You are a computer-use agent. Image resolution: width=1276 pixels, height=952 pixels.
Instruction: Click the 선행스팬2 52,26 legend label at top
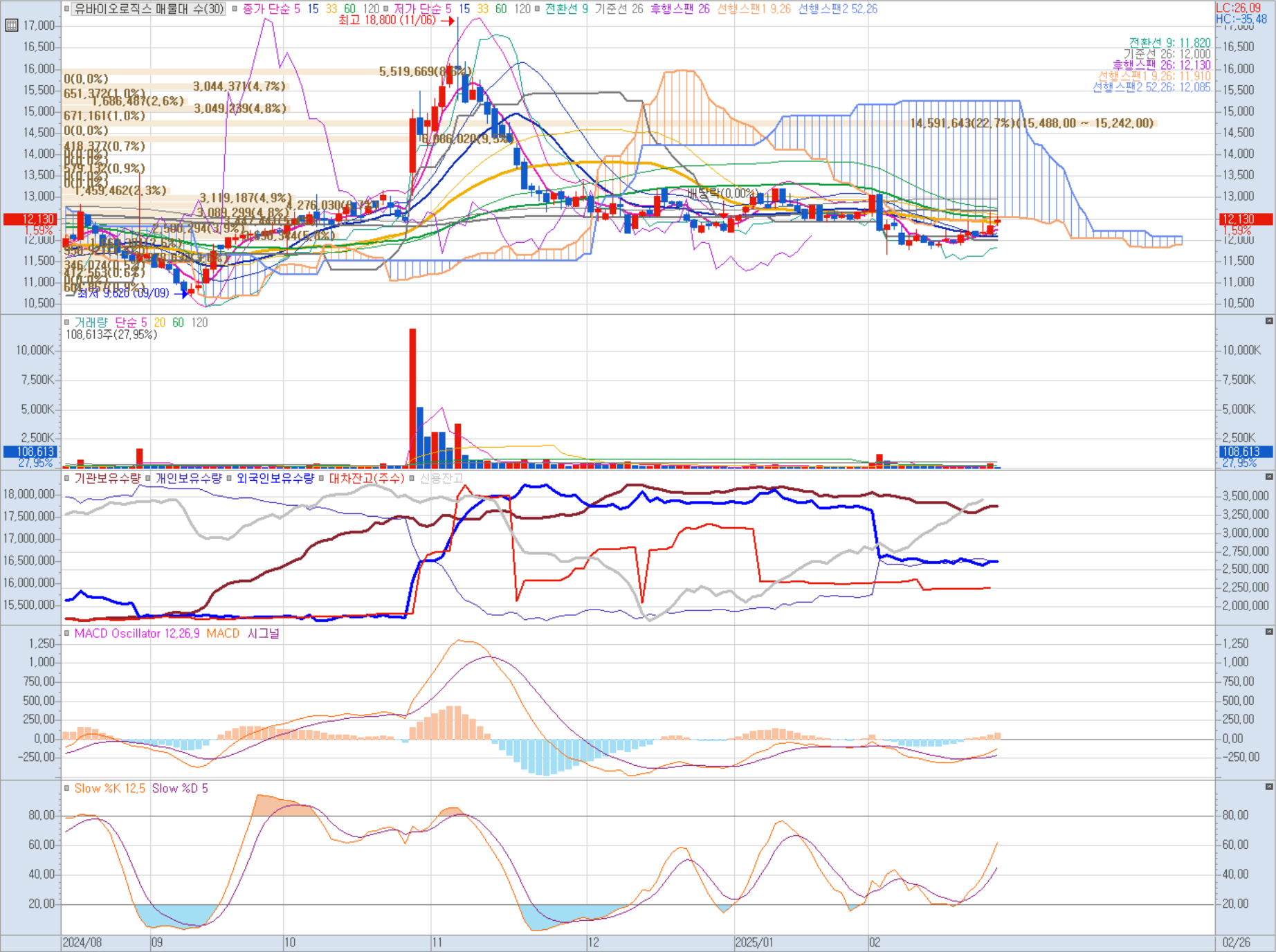(838, 9)
